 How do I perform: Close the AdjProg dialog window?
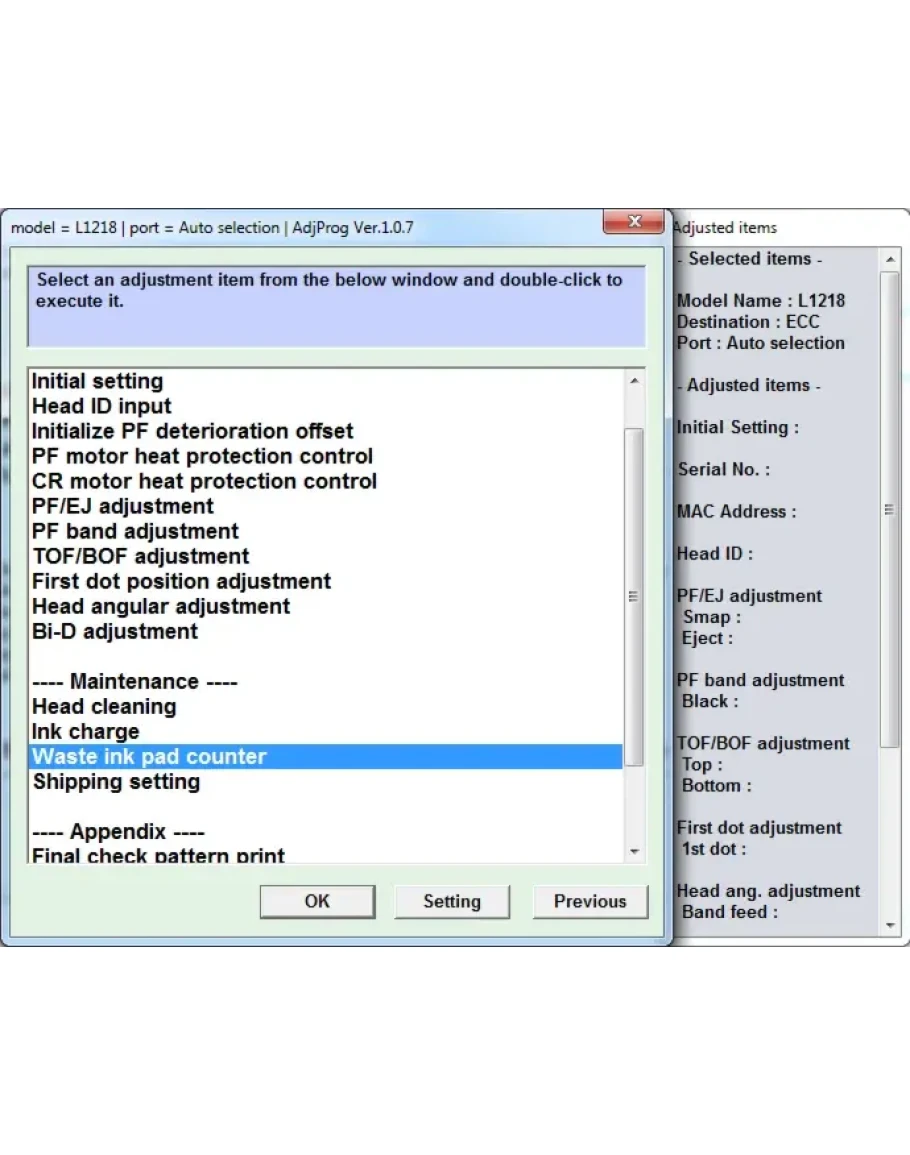(633, 222)
